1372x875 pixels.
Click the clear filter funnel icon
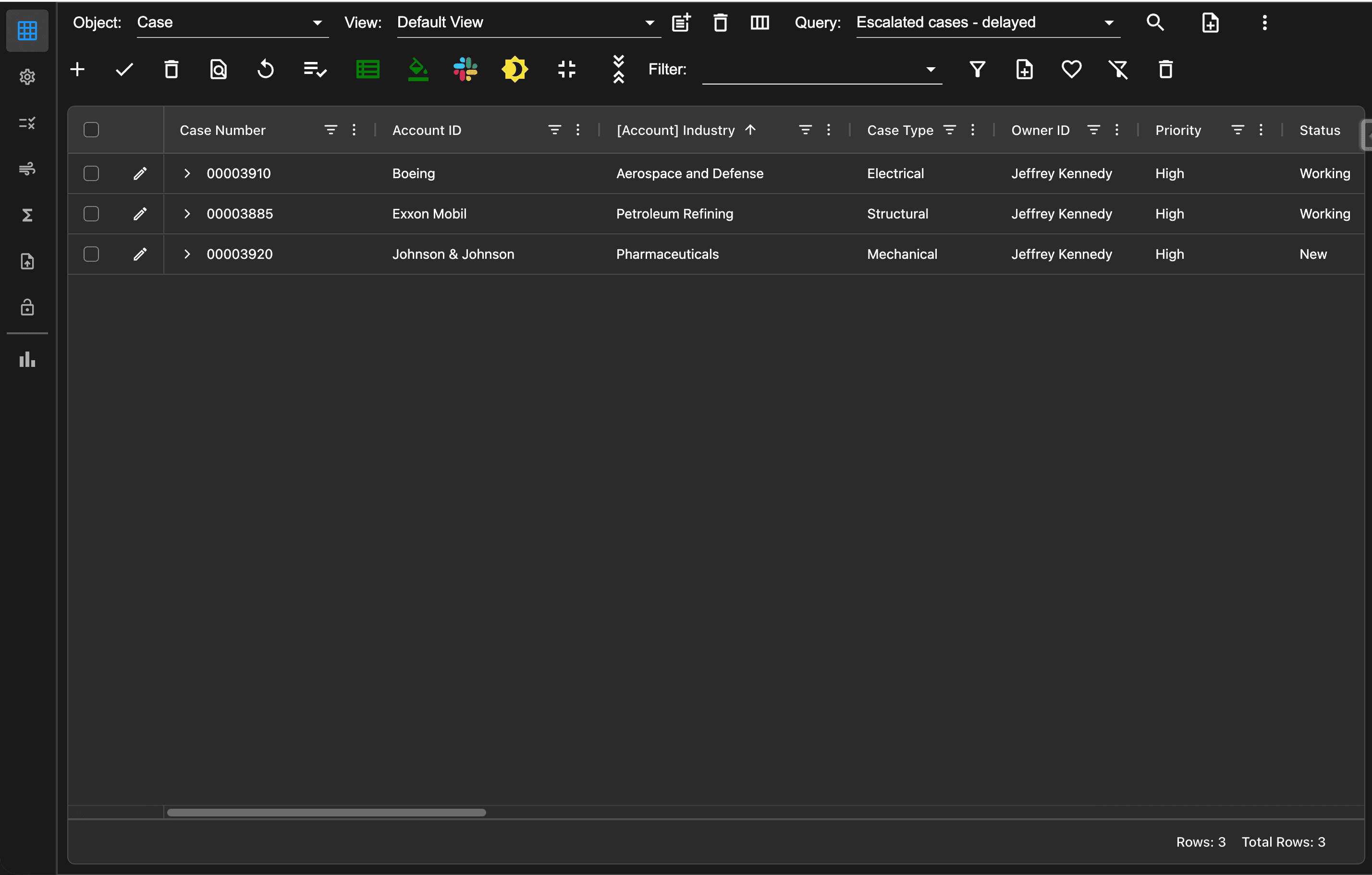1118,70
